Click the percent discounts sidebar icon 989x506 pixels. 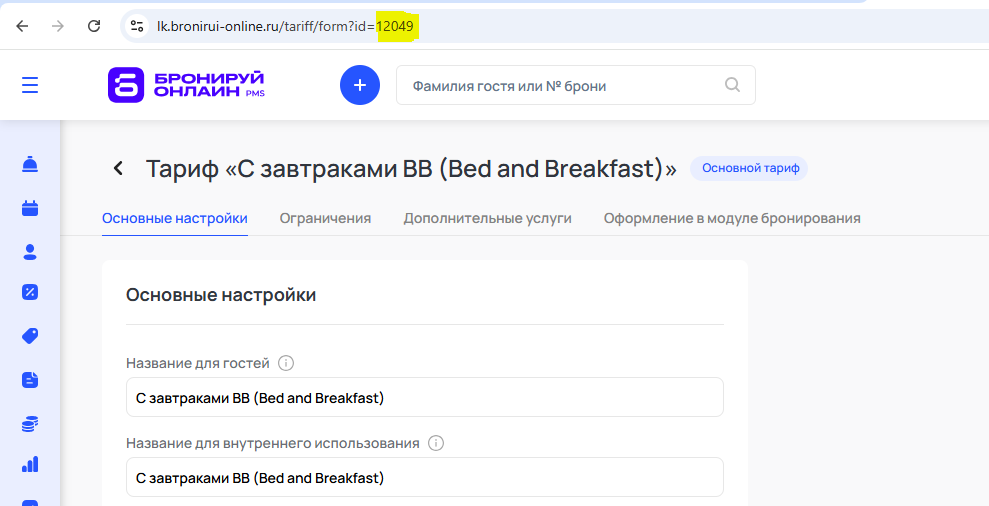coord(30,292)
